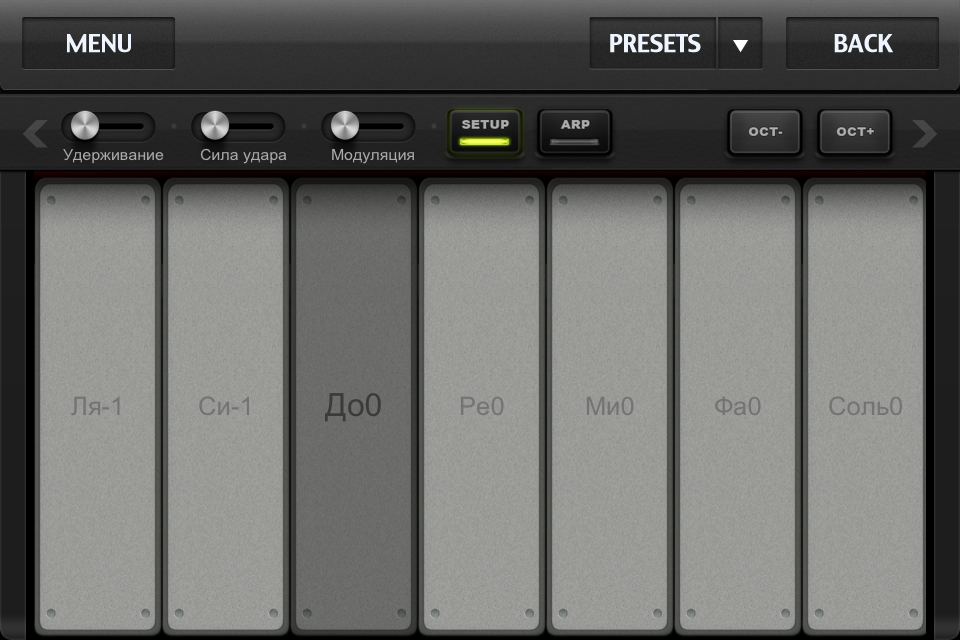Open the PRESETS list
The image size is (960, 640).
tap(653, 43)
